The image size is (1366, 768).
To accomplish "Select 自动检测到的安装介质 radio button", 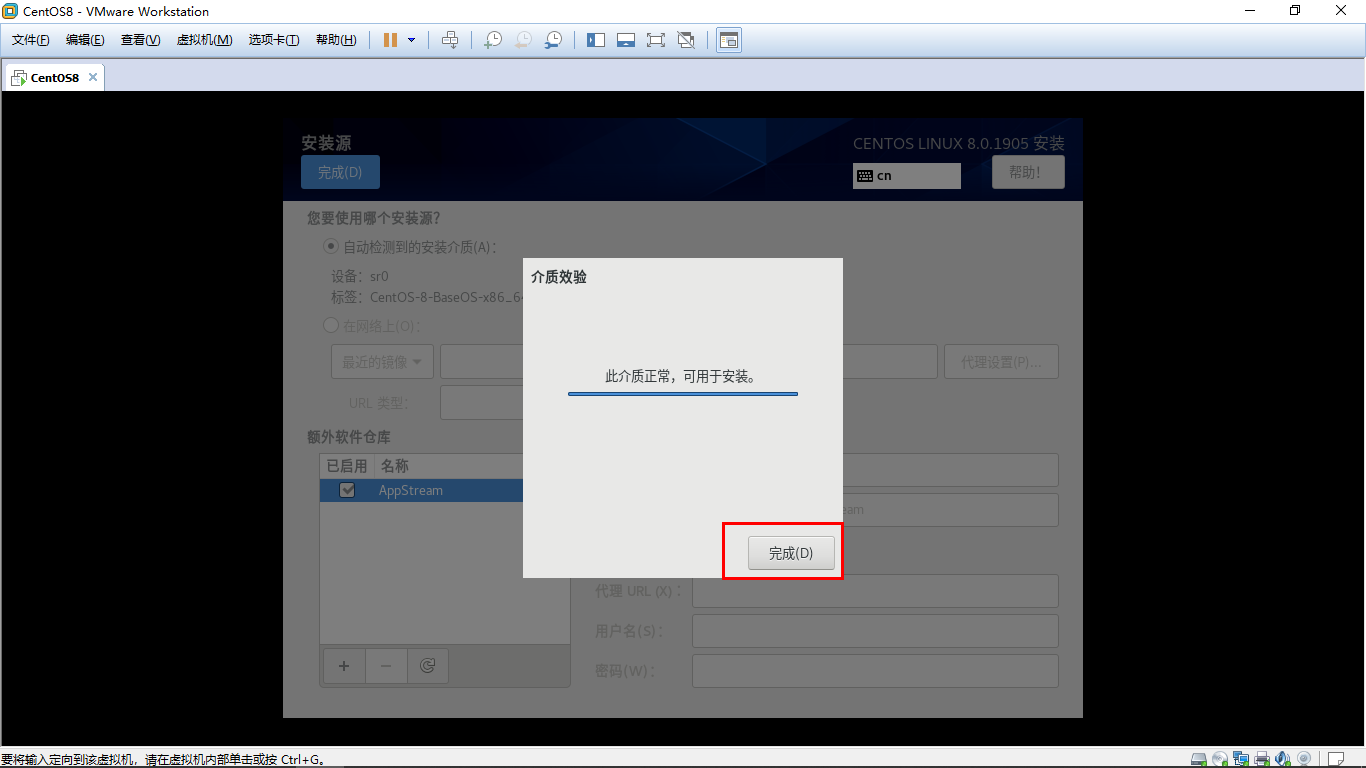I will [330, 247].
